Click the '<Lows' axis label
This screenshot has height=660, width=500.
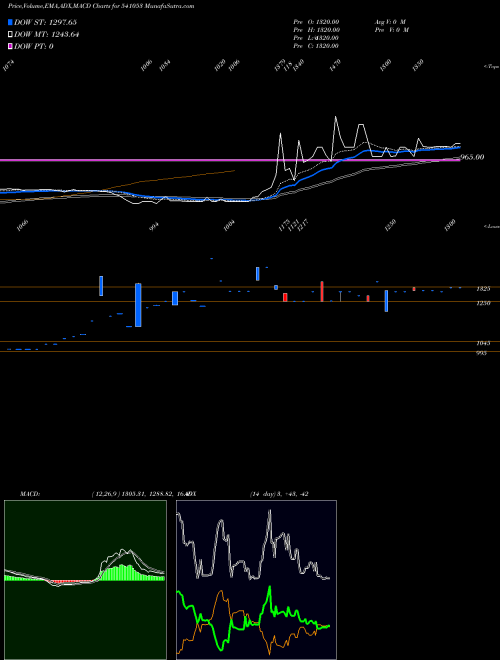coord(491,226)
